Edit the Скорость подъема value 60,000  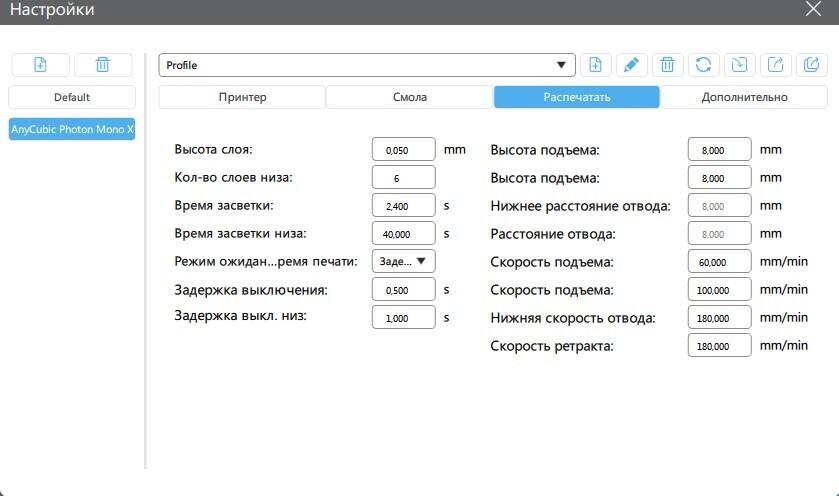click(720, 262)
